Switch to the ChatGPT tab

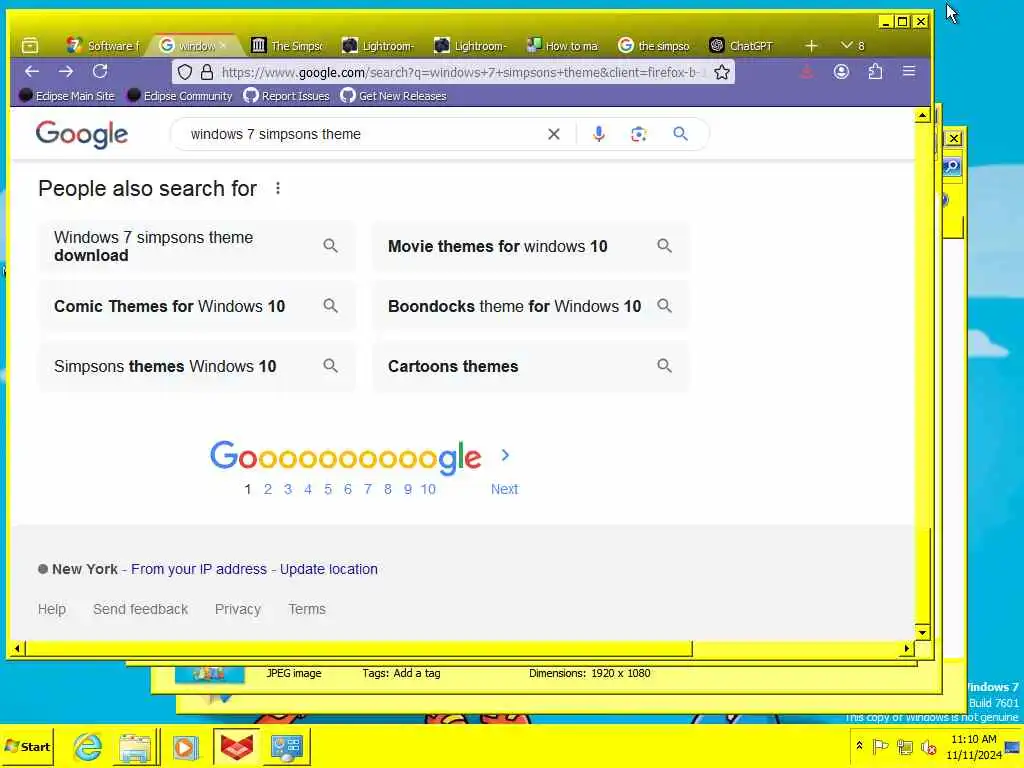pos(741,46)
